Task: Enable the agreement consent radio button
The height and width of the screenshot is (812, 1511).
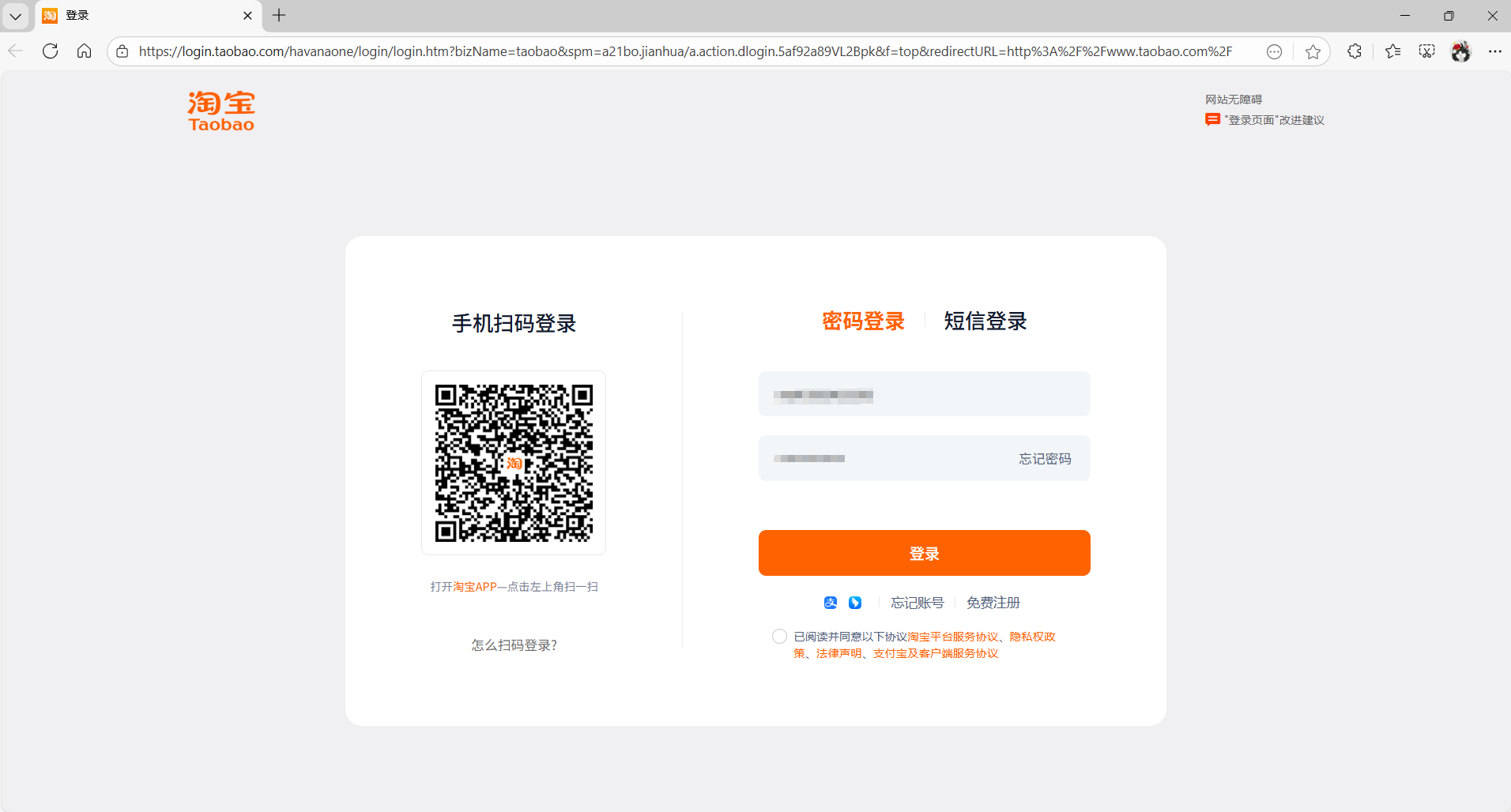Action: tap(779, 636)
